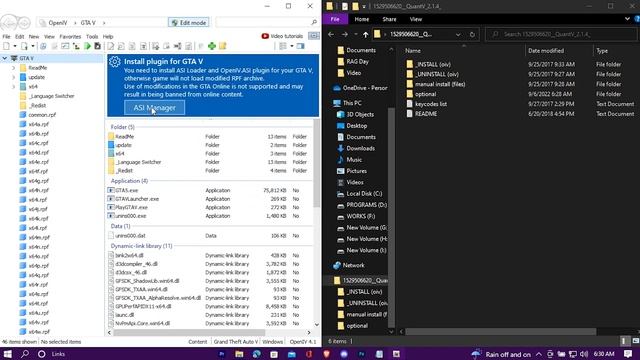Go up one folder in Explorer

(x=366, y=35)
